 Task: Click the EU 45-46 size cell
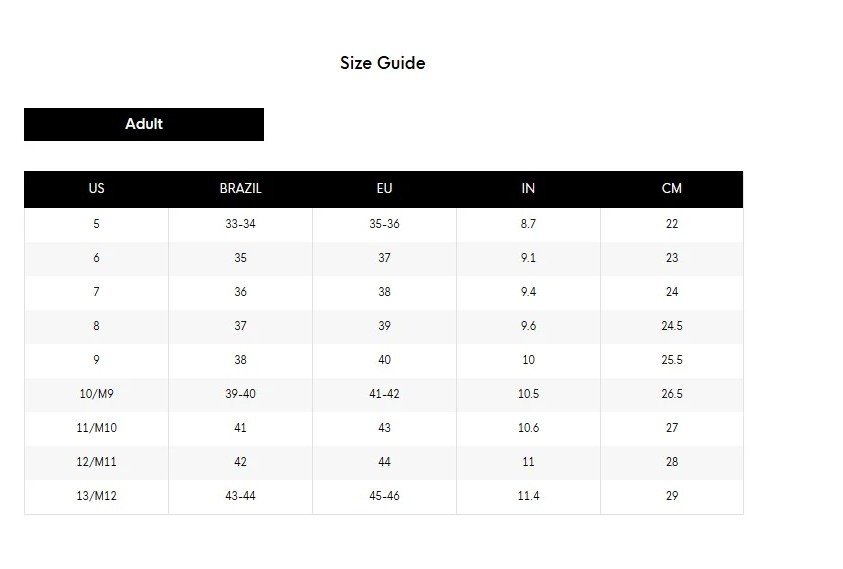(384, 496)
